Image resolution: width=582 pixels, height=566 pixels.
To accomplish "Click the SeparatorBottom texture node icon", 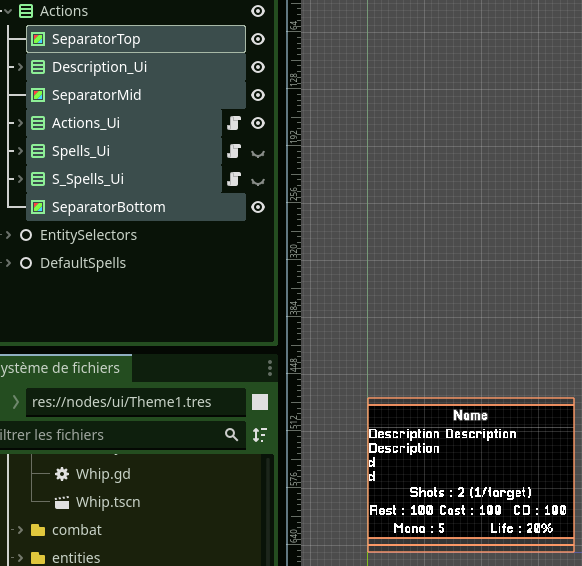I will [x=38, y=207].
